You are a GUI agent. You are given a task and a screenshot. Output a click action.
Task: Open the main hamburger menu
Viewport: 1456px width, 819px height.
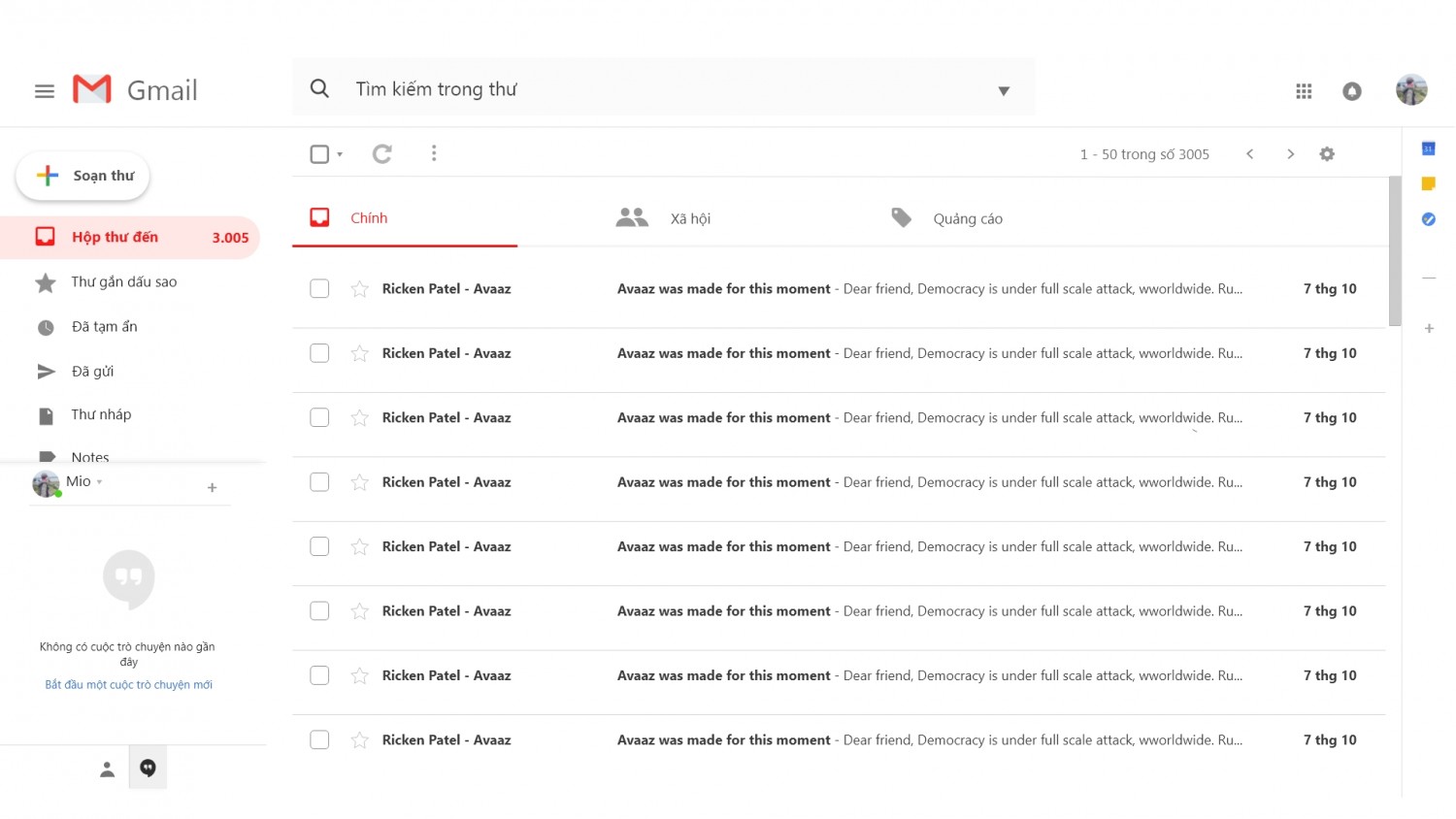click(x=45, y=91)
